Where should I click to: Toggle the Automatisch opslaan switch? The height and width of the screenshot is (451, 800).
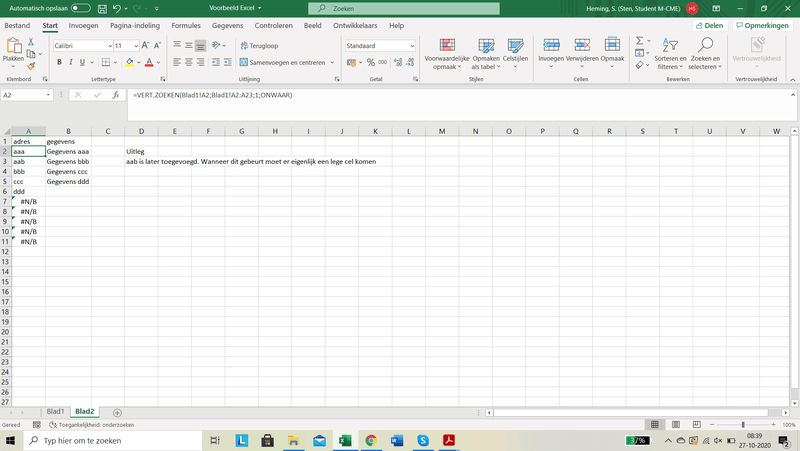[80, 8]
